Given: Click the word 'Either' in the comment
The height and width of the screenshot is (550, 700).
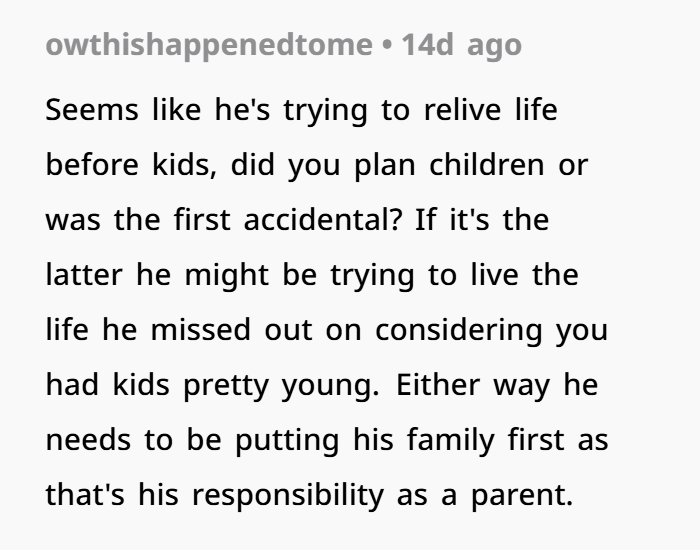Looking at the screenshot, I should pos(438,385).
